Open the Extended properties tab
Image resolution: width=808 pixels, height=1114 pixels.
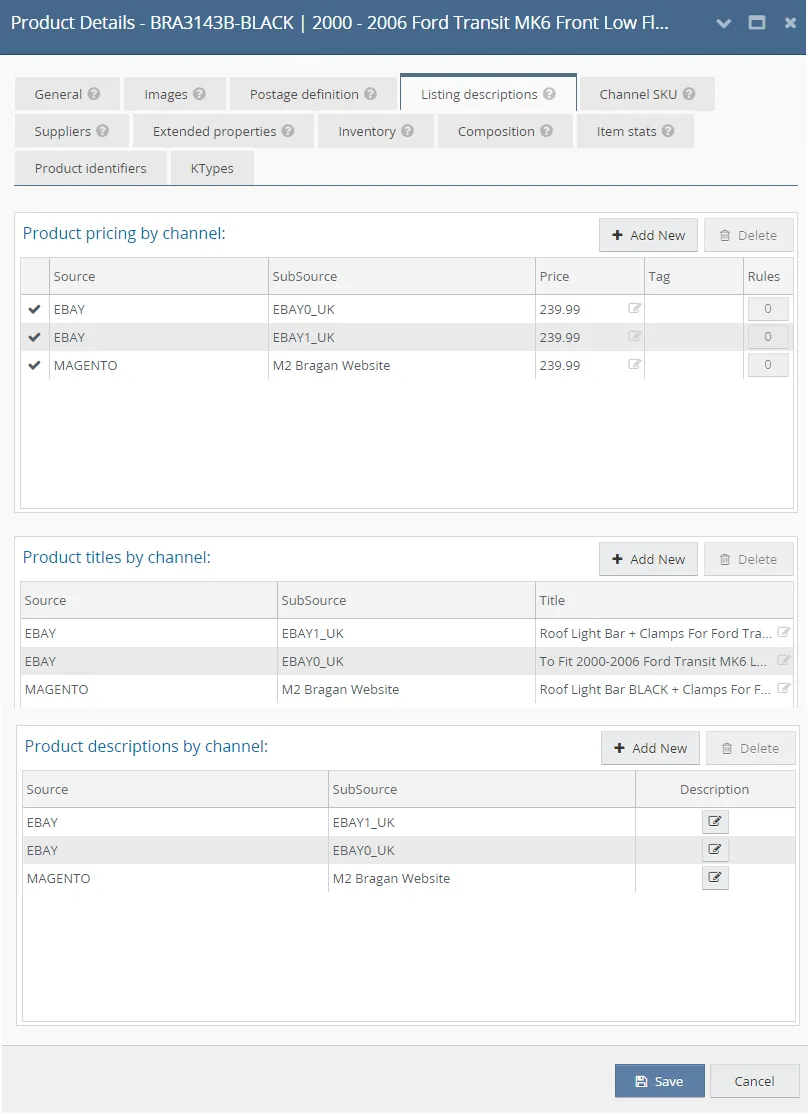[x=223, y=131]
